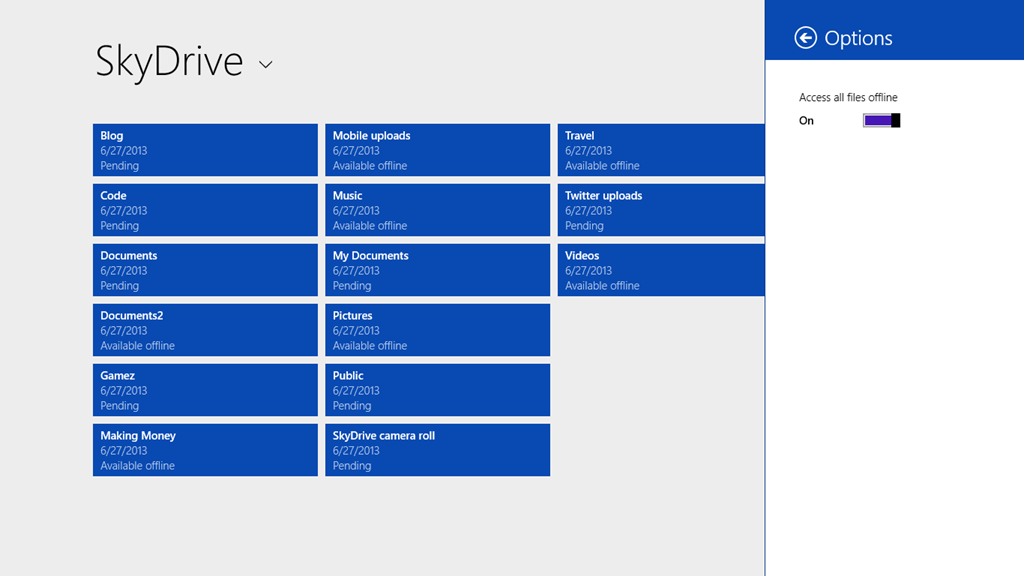Open the My Documents folder tile
Image resolution: width=1024 pixels, height=576 pixels.
click(438, 270)
